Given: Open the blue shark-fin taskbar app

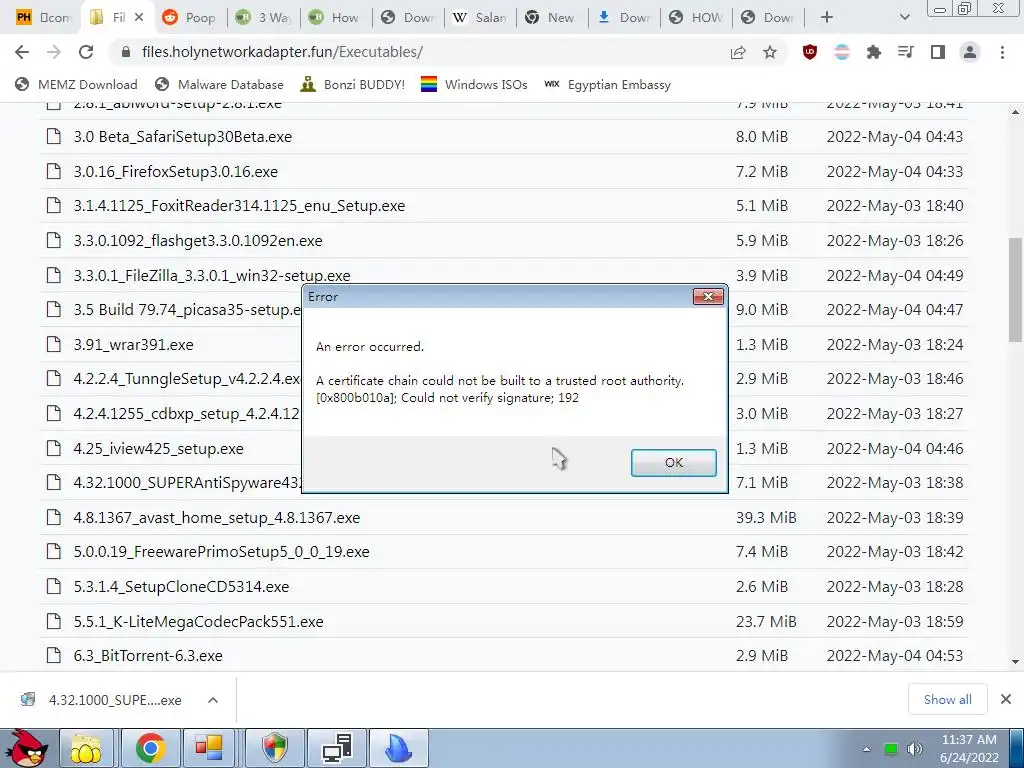Looking at the screenshot, I should click(x=398, y=748).
